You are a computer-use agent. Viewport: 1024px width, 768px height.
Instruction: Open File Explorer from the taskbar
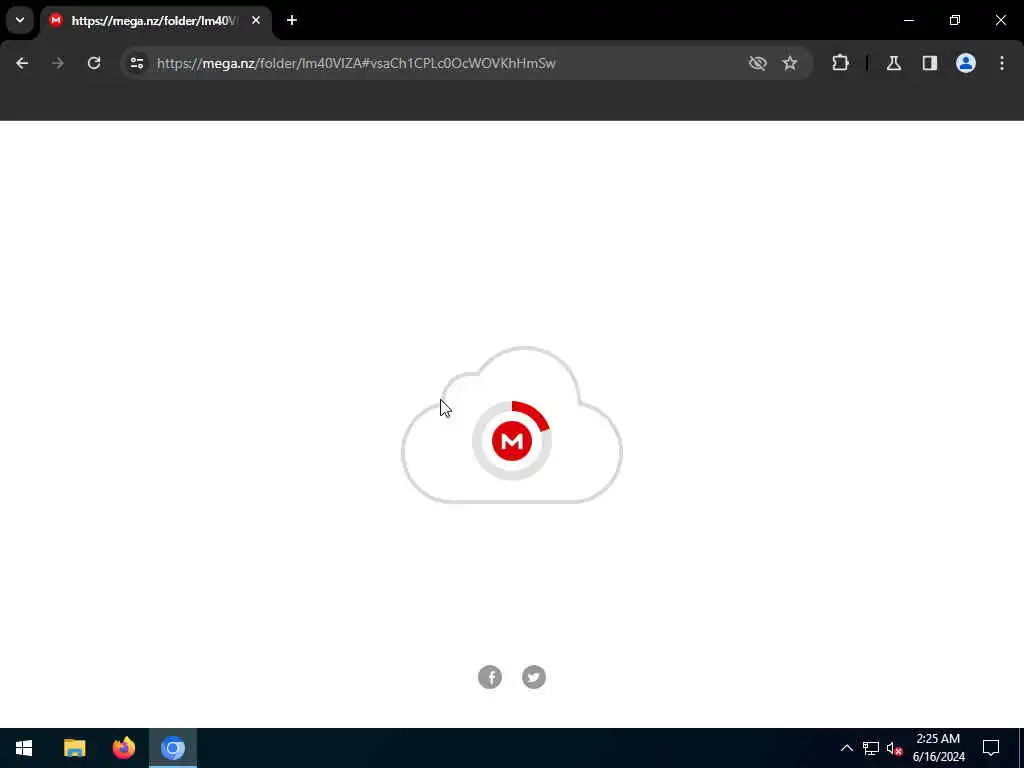[74, 748]
